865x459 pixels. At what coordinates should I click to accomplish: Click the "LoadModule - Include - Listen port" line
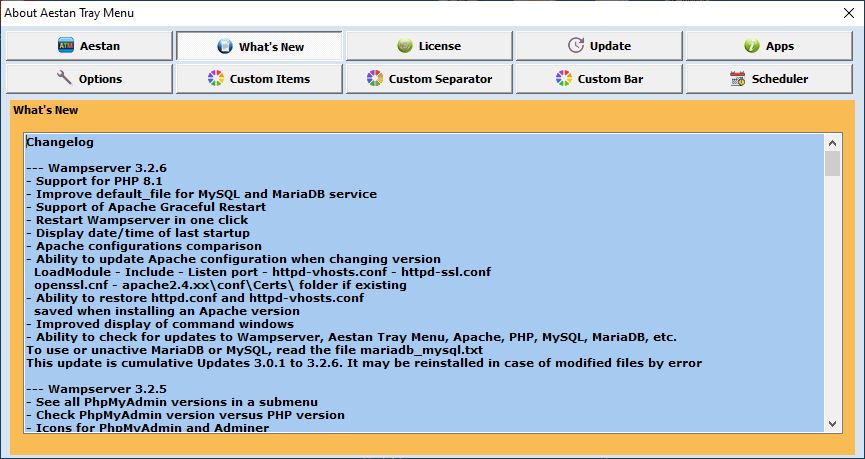(263, 272)
